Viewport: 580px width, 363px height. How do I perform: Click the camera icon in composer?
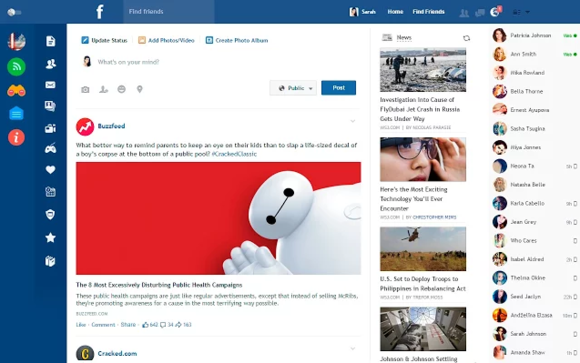point(85,89)
